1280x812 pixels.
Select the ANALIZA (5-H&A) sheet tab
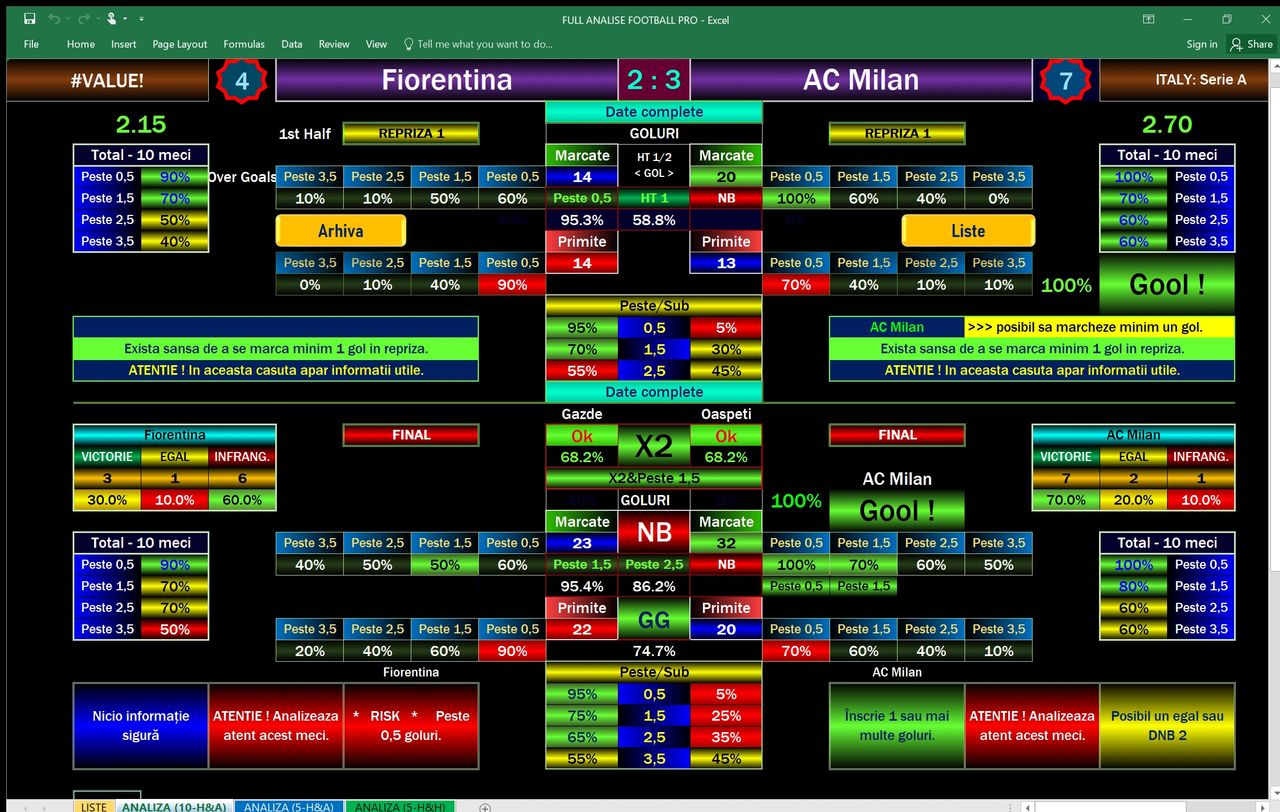pyautogui.click(x=289, y=806)
